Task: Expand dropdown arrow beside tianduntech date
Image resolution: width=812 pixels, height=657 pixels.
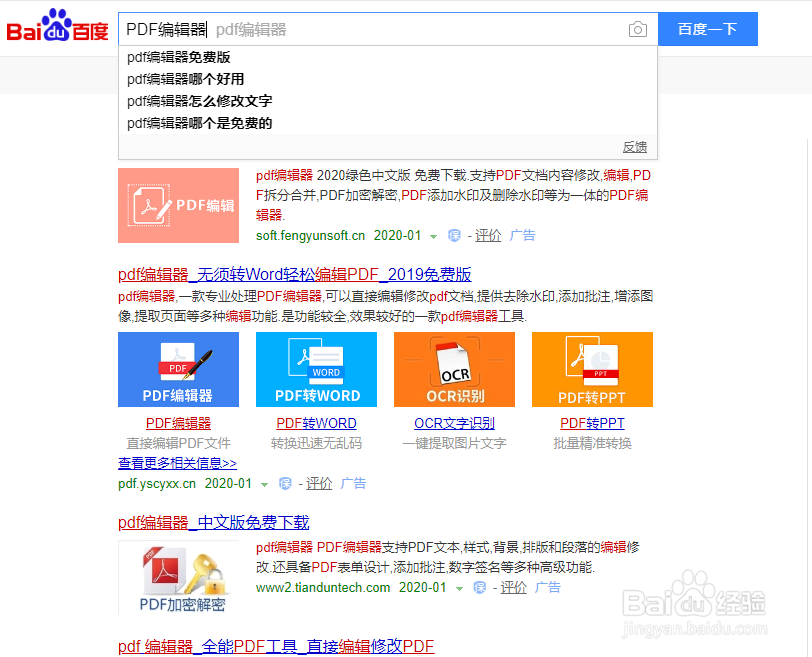Action: pyautogui.click(x=459, y=589)
